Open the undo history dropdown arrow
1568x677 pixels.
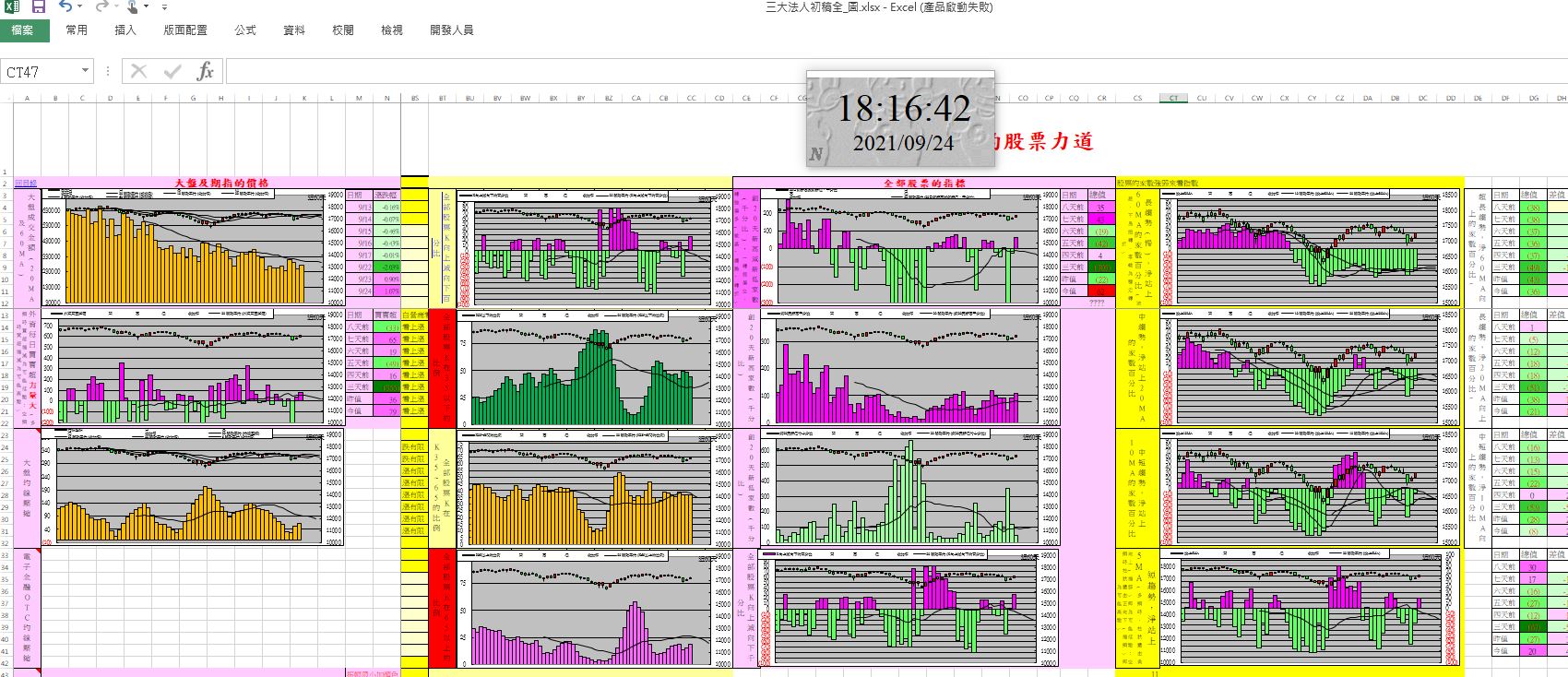[82, 7]
